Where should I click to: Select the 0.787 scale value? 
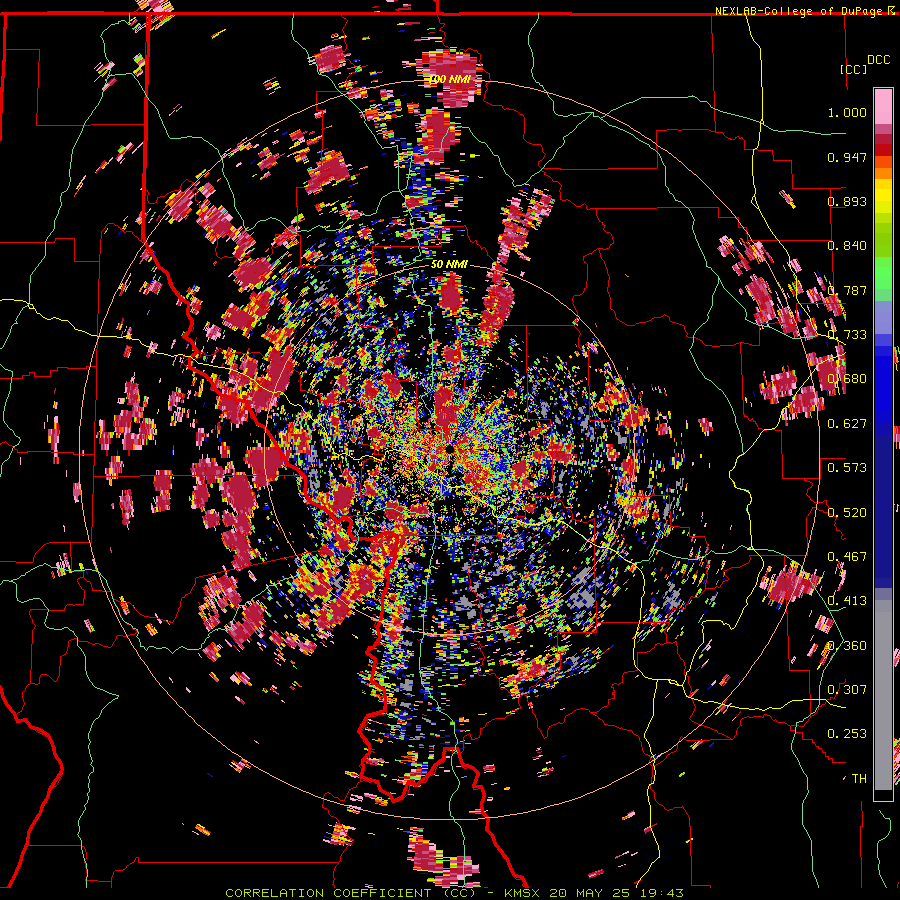tap(847, 290)
